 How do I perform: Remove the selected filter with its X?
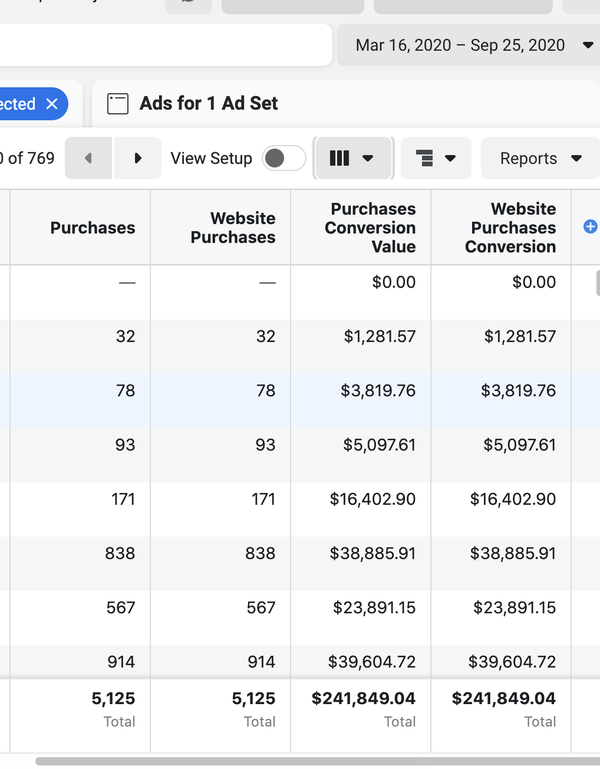coord(51,104)
